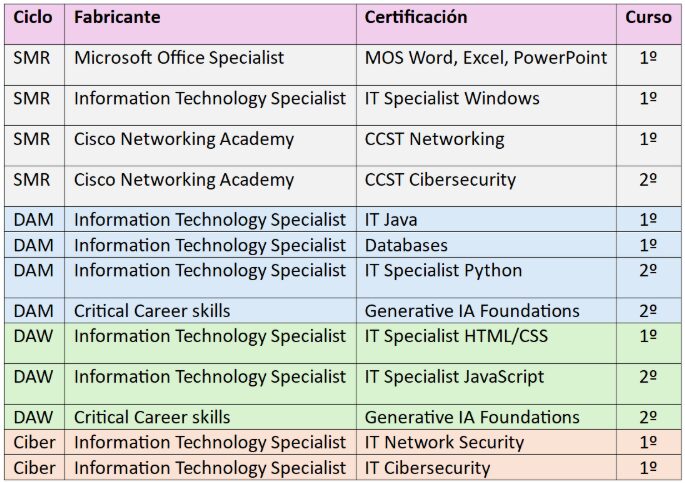Select DAM row Critical Career skills cell

(x=210, y=310)
